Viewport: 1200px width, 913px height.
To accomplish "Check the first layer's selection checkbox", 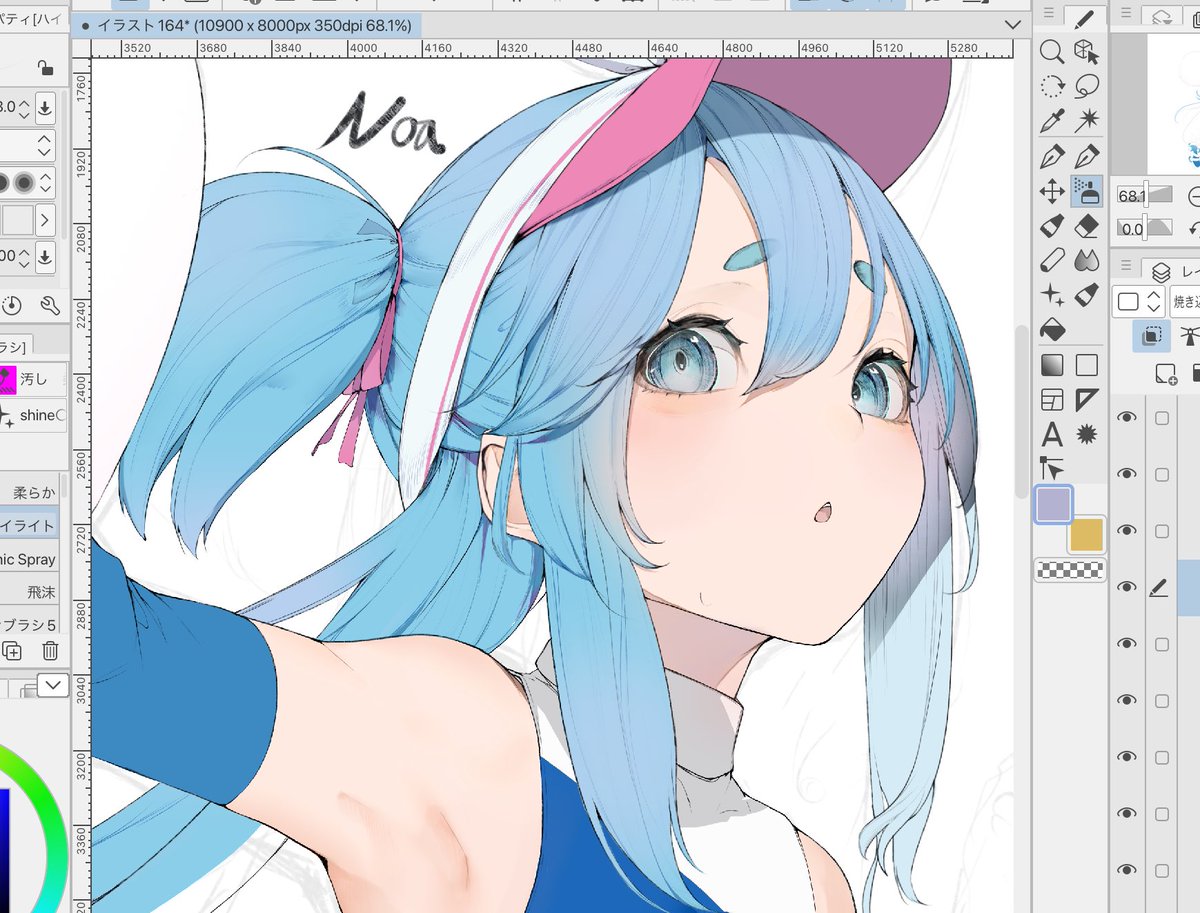I will point(1161,418).
